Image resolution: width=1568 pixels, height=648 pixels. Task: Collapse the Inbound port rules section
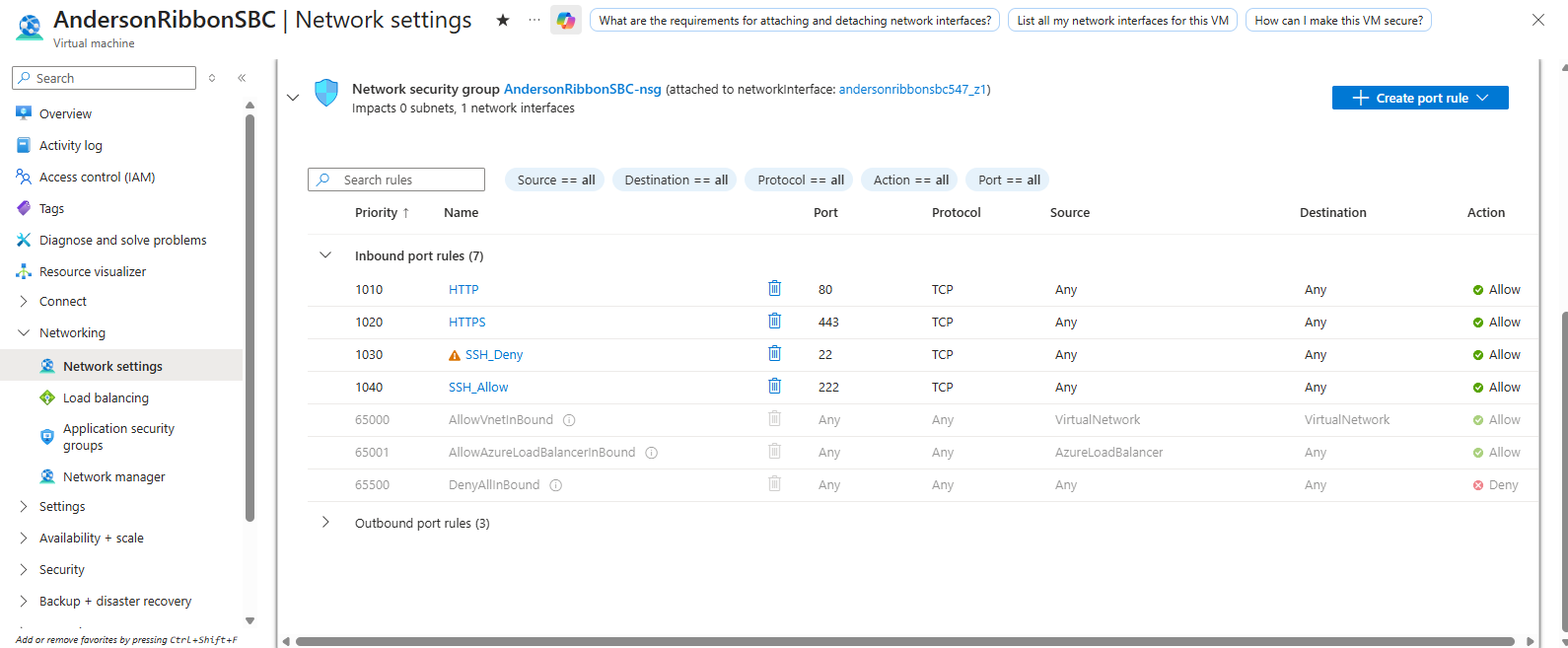(x=325, y=255)
